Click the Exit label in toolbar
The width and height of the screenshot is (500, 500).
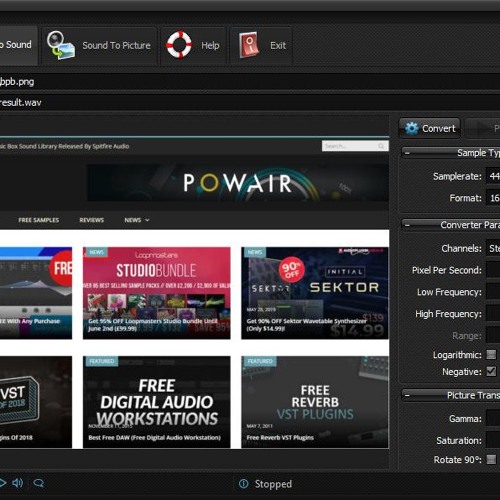click(278, 45)
